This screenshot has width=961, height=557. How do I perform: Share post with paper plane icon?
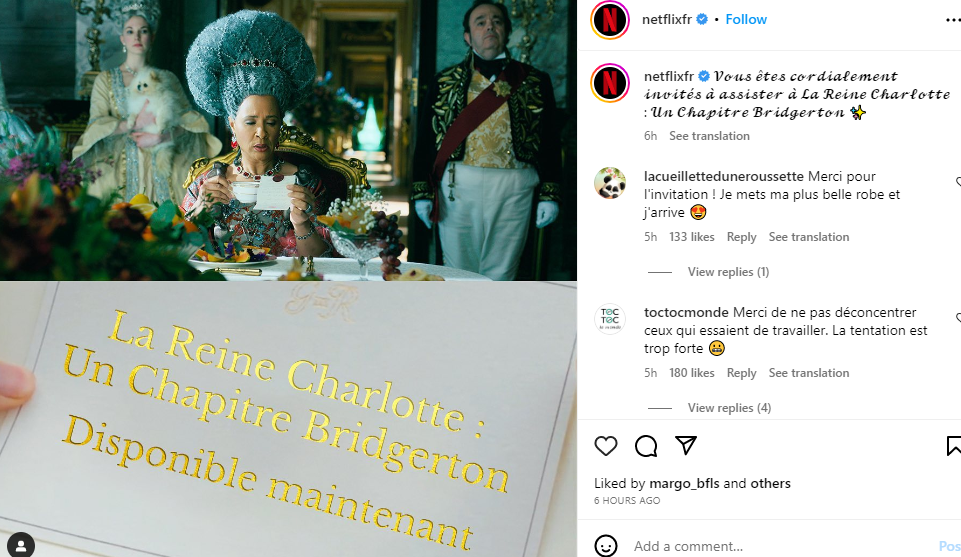click(x=686, y=445)
